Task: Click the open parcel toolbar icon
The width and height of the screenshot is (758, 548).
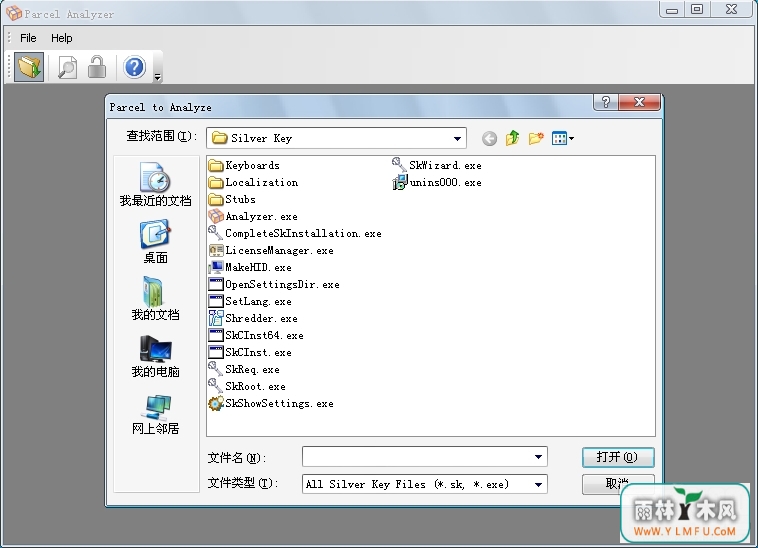Action: coord(29,67)
